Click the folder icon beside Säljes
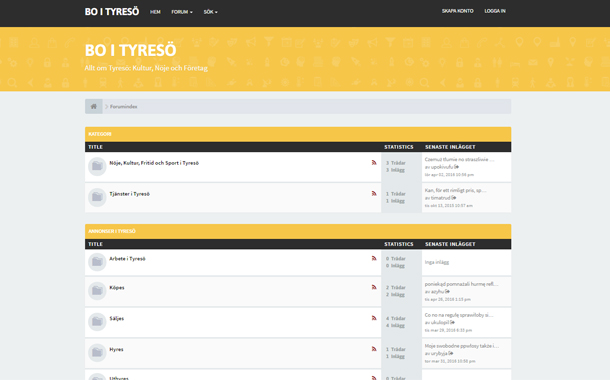 [97, 322]
